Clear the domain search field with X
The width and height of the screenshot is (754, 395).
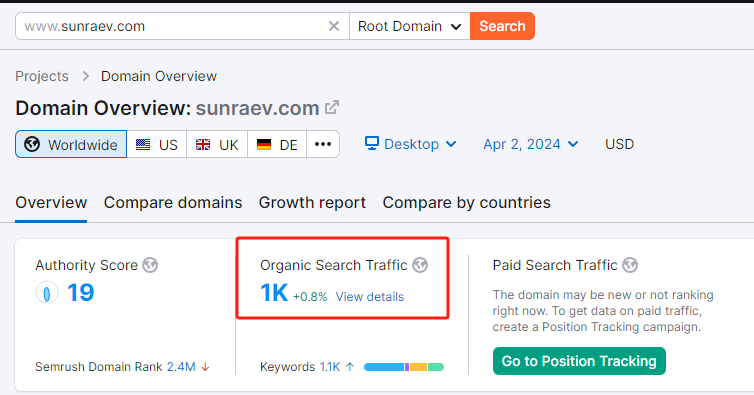[x=334, y=26]
